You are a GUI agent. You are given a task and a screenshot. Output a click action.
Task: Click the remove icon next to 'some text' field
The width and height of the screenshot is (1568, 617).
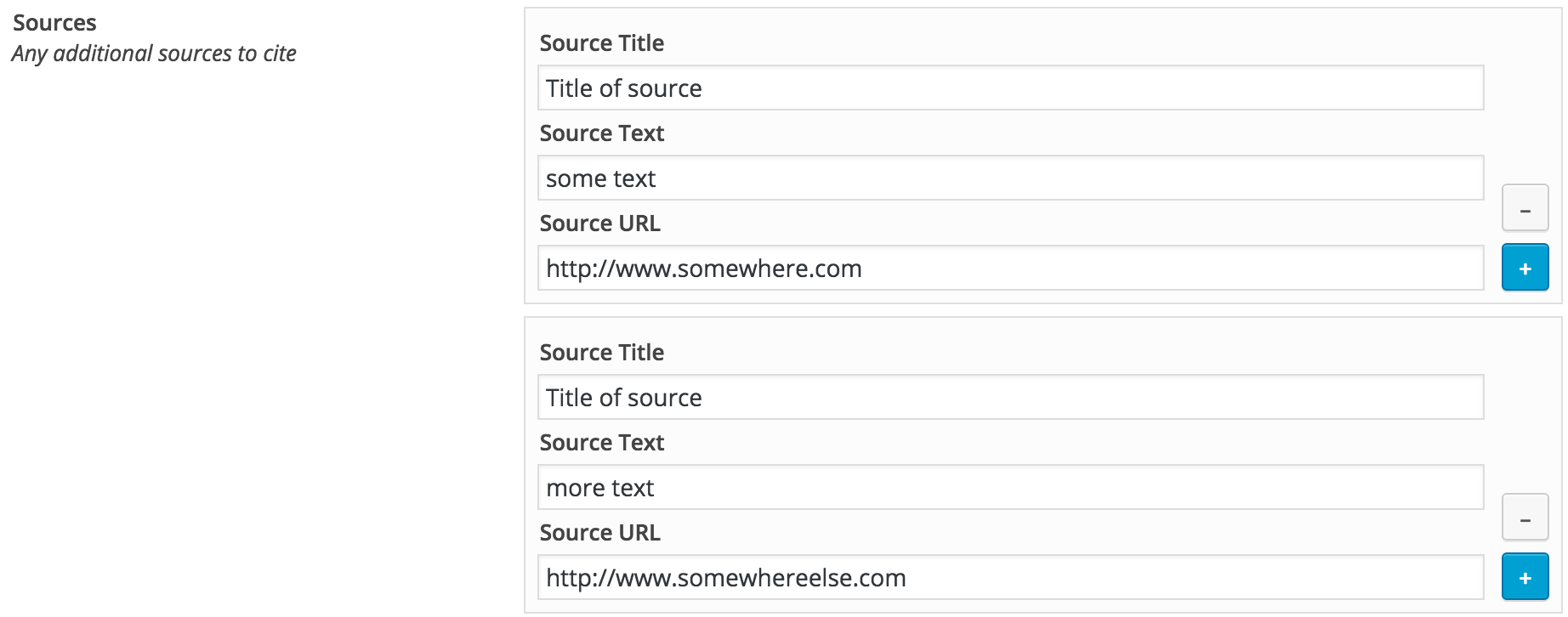click(x=1525, y=207)
